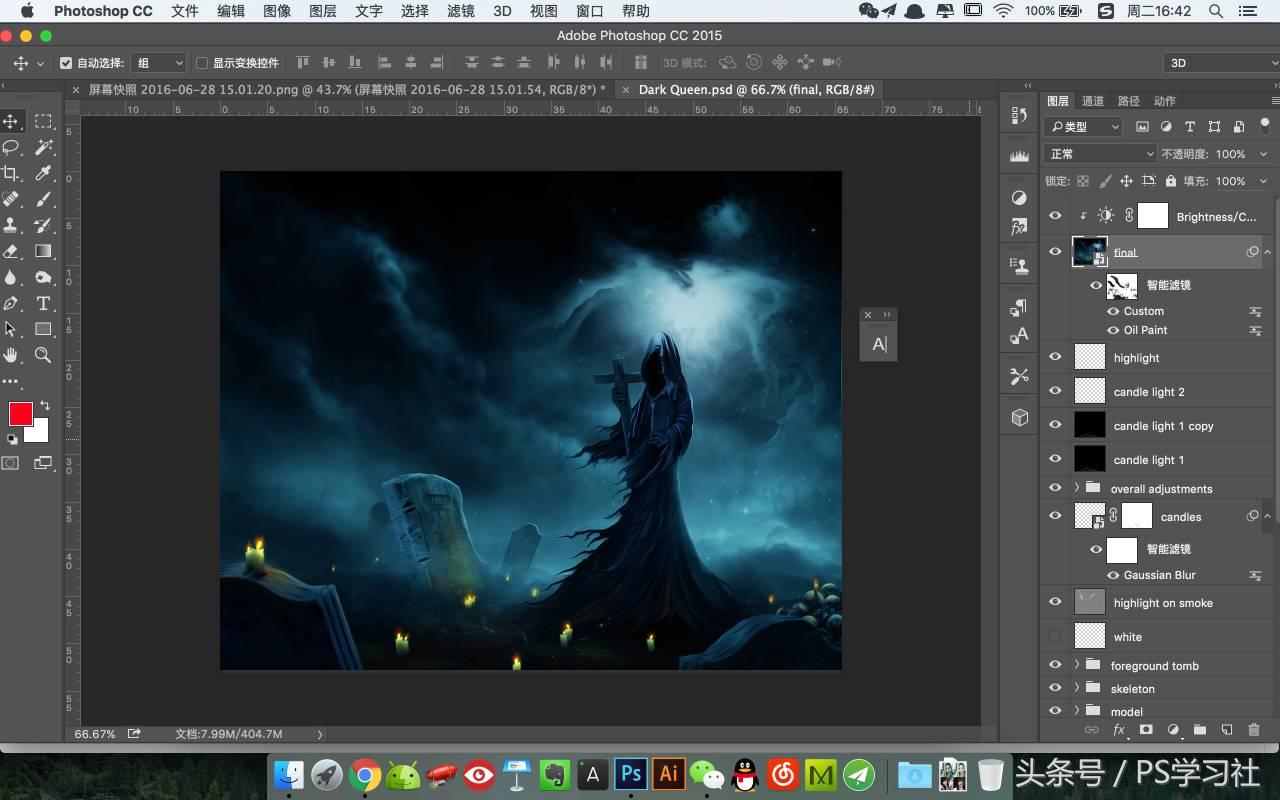Activate the Zoom tool

(42, 355)
